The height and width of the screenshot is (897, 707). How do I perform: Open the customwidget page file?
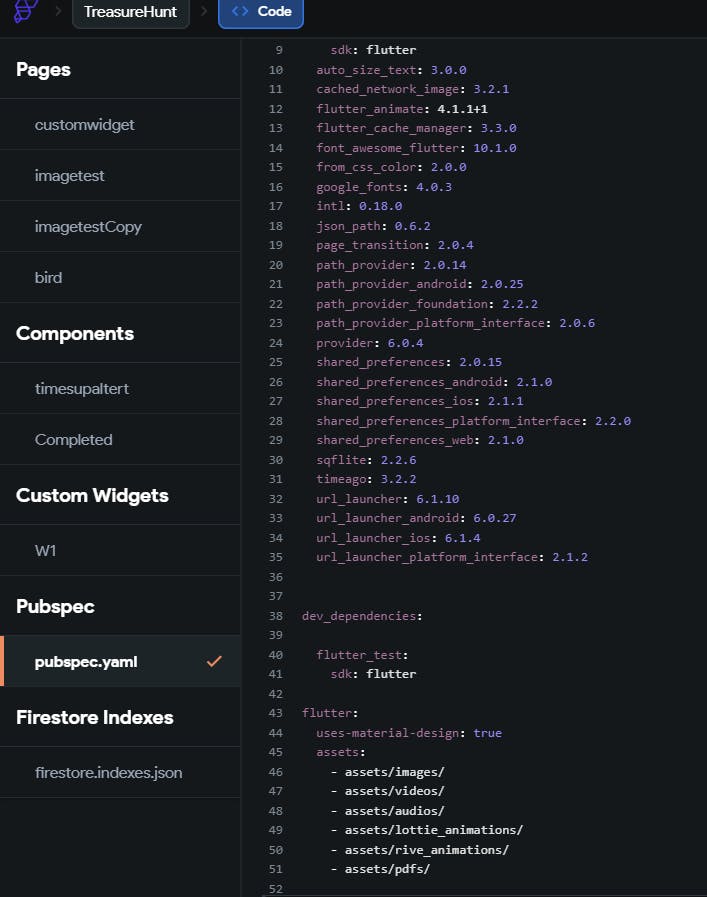point(84,125)
